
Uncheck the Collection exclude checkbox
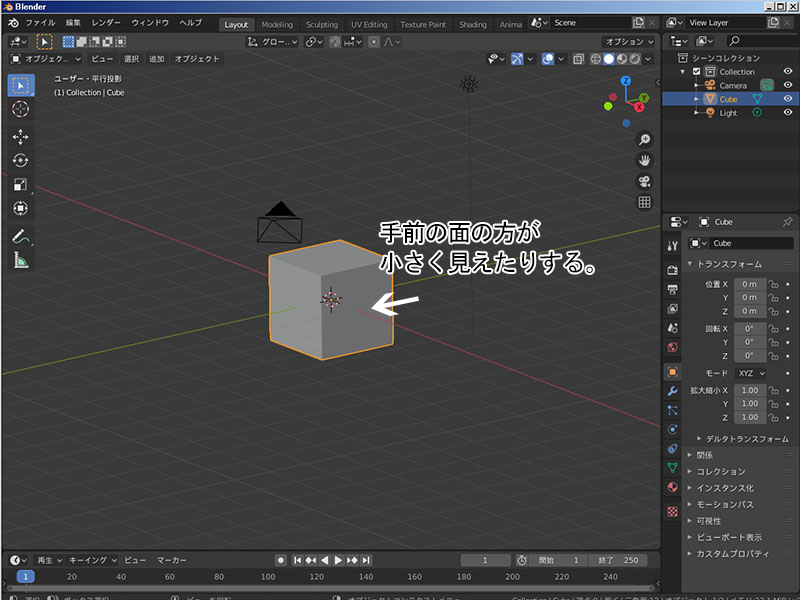(696, 71)
